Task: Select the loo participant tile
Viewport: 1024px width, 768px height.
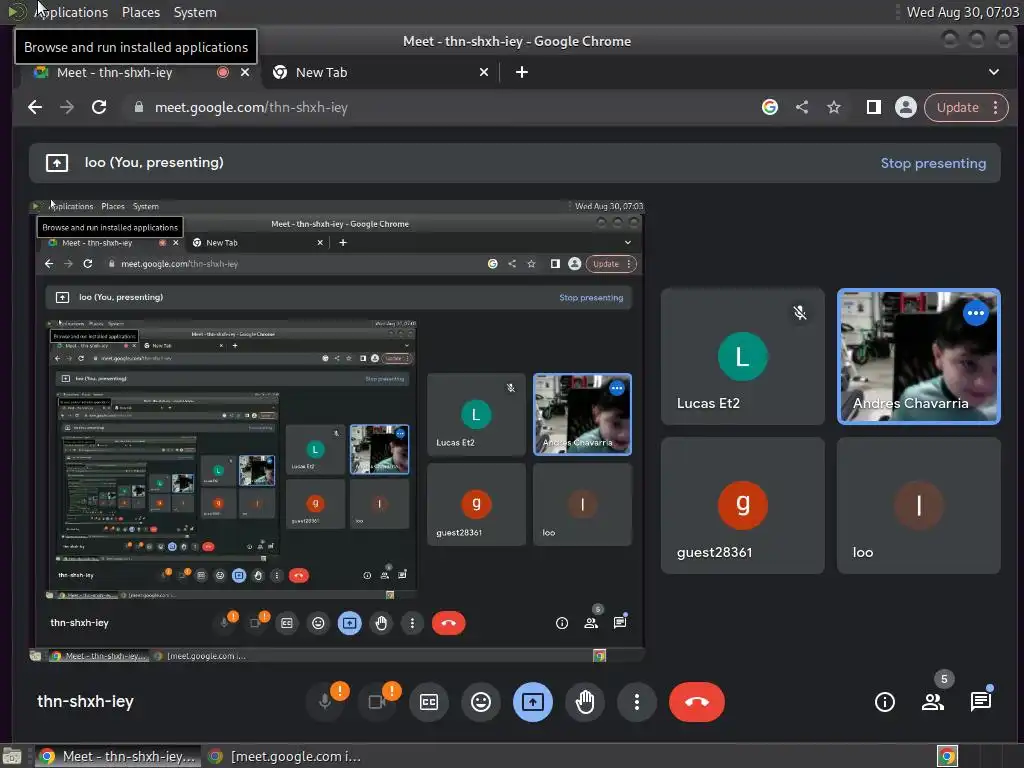Action: (x=919, y=505)
